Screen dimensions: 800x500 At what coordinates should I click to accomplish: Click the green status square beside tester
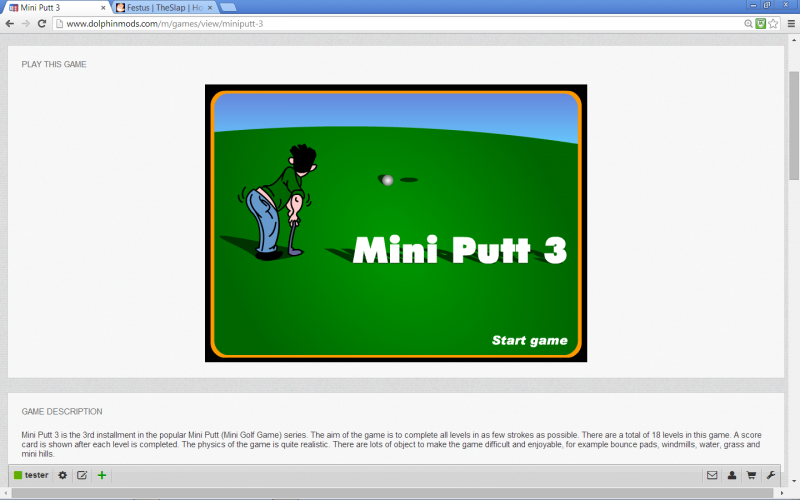point(18,475)
